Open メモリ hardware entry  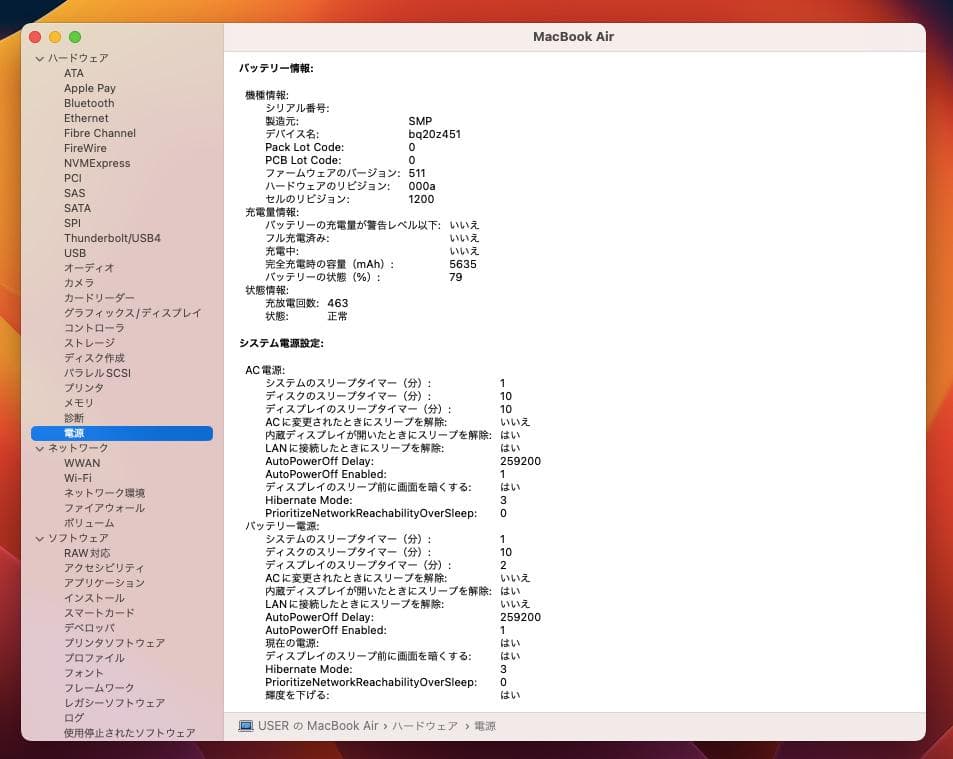79,403
